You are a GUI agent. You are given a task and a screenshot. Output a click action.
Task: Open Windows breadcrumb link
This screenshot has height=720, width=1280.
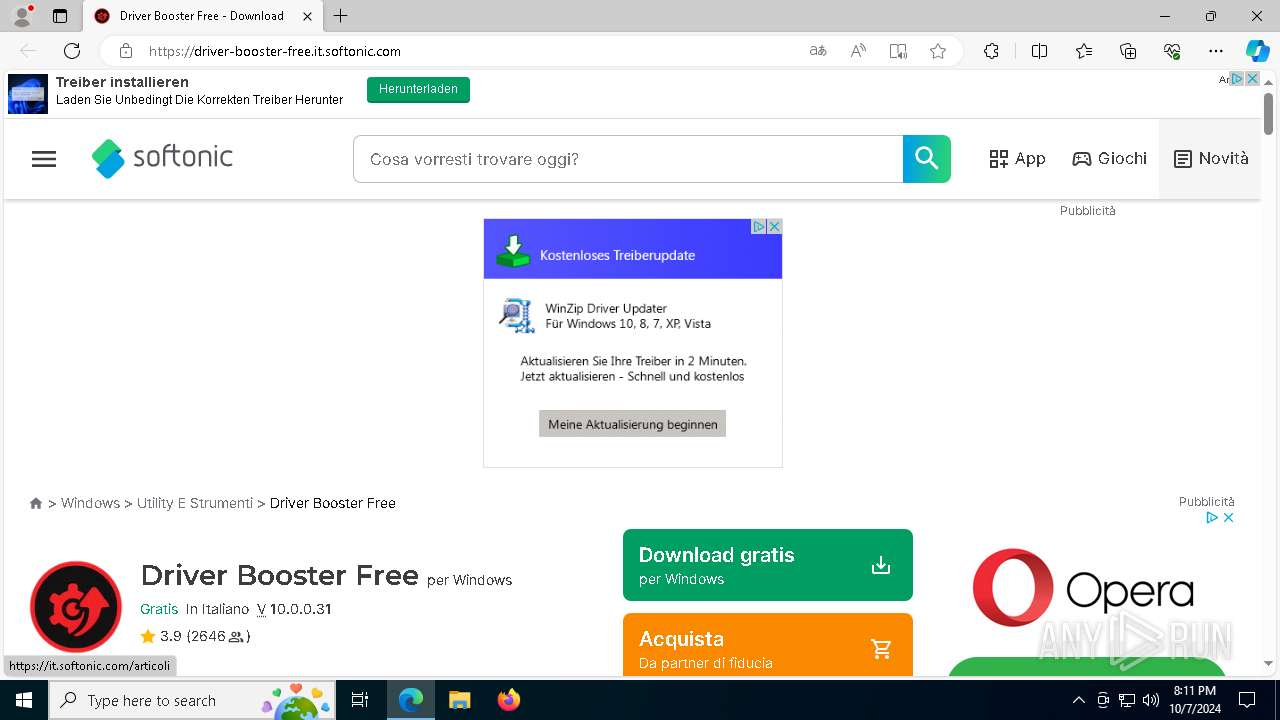90,503
